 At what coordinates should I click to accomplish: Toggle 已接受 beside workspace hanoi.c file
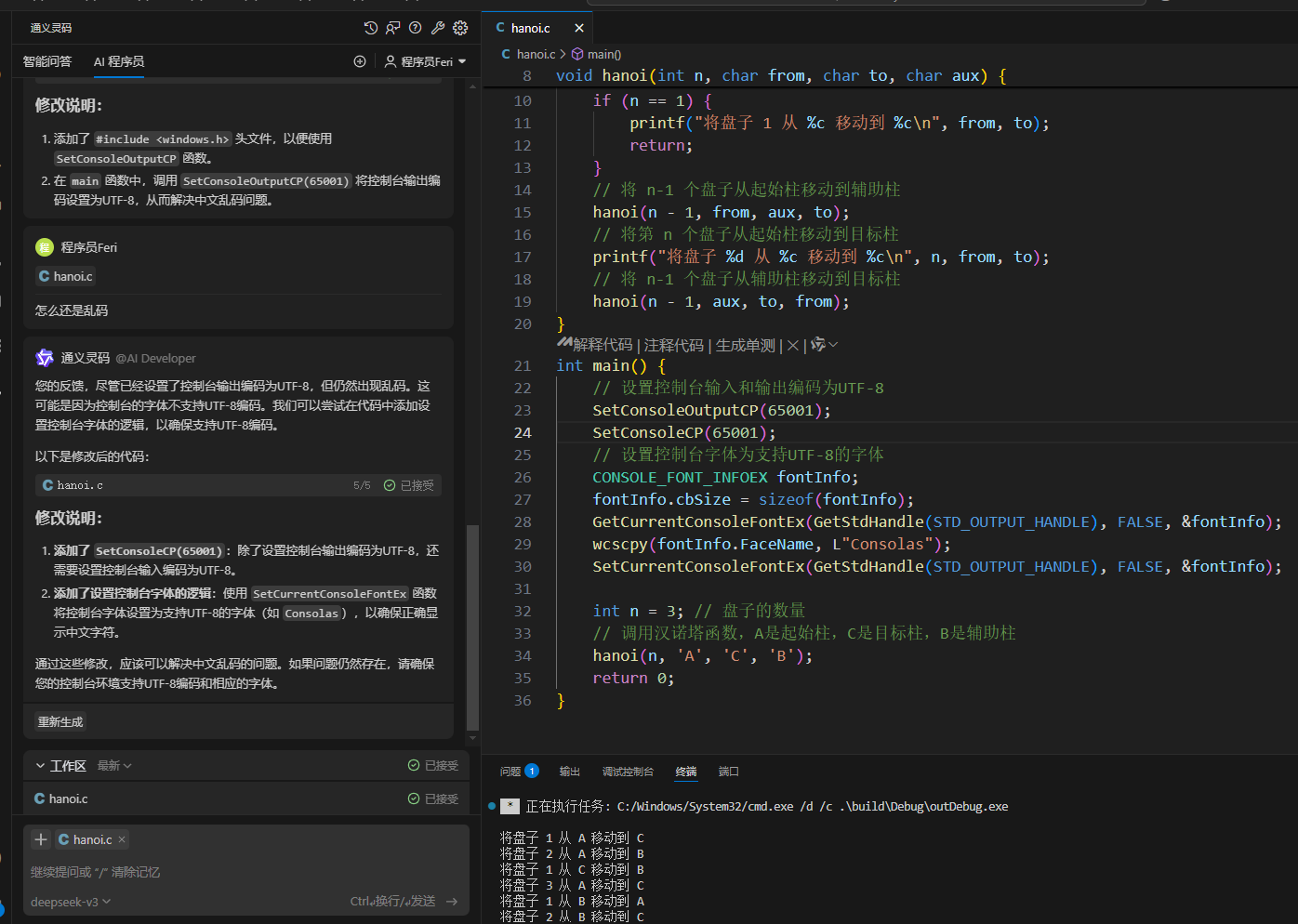[x=433, y=799]
